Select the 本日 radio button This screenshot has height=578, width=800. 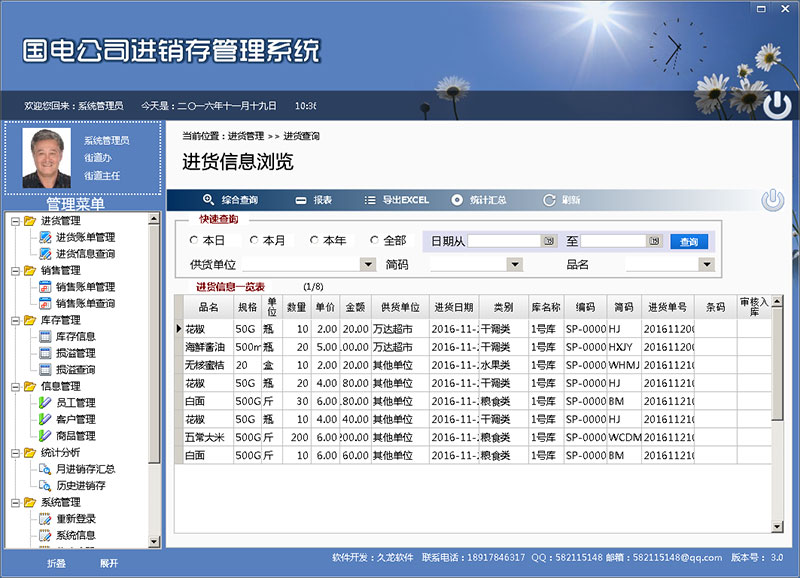click(193, 240)
